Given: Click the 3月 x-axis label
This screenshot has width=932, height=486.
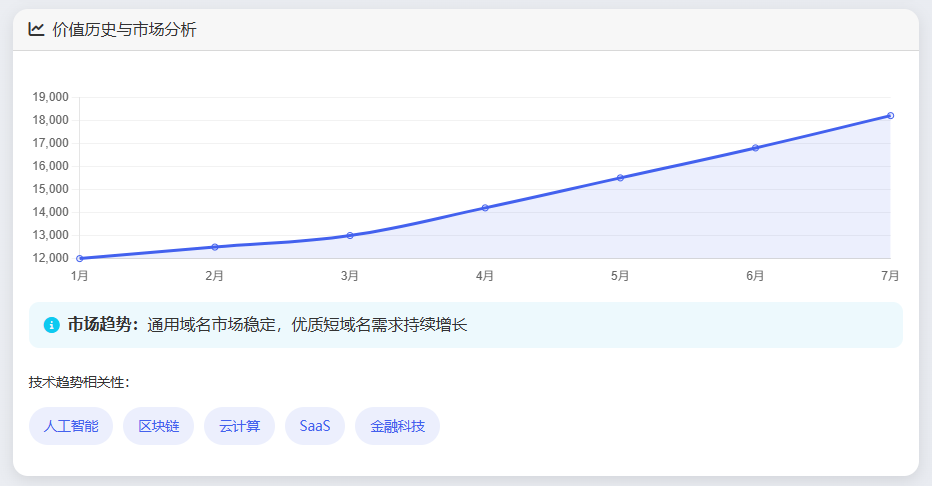Looking at the screenshot, I should coord(350,276).
